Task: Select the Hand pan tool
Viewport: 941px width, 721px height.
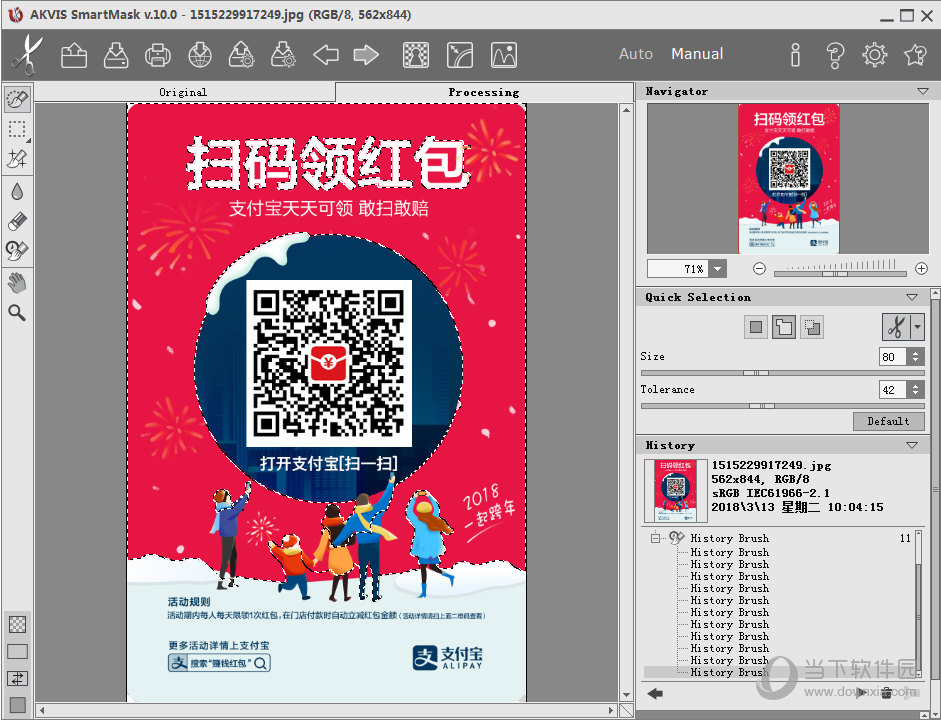Action: click(17, 283)
